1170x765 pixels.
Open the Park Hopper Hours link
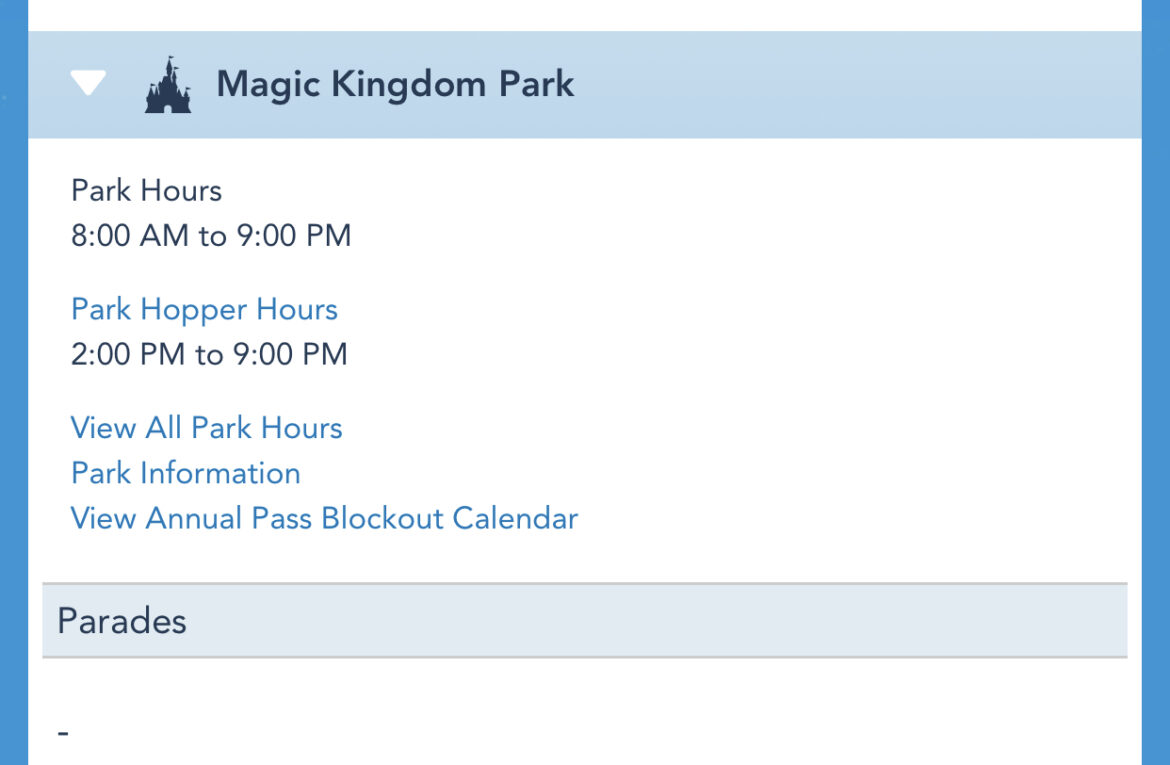[x=203, y=310]
